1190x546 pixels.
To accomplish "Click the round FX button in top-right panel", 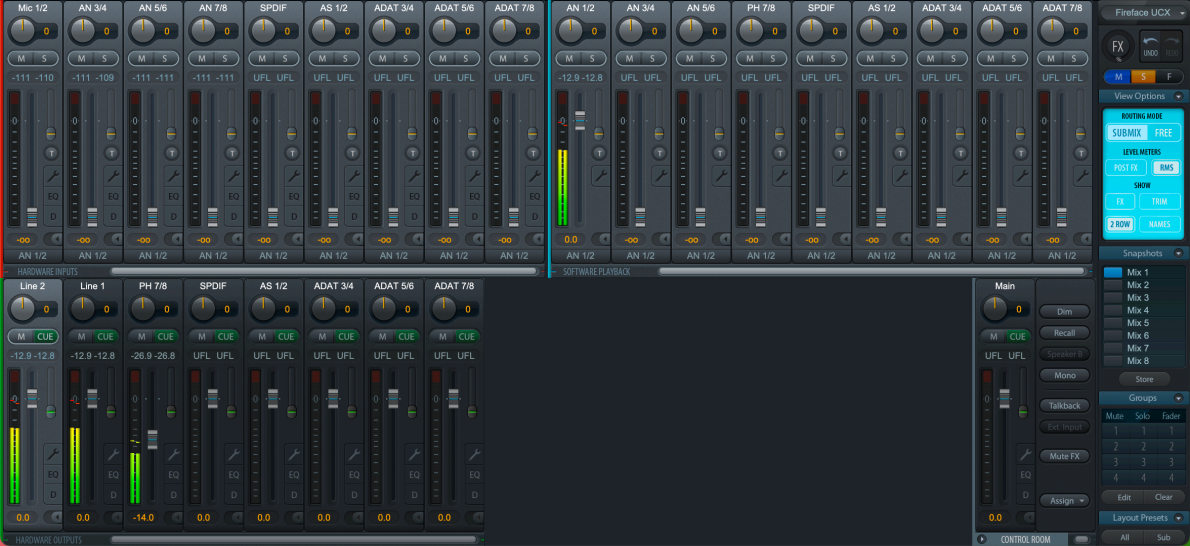I will 1118,46.
